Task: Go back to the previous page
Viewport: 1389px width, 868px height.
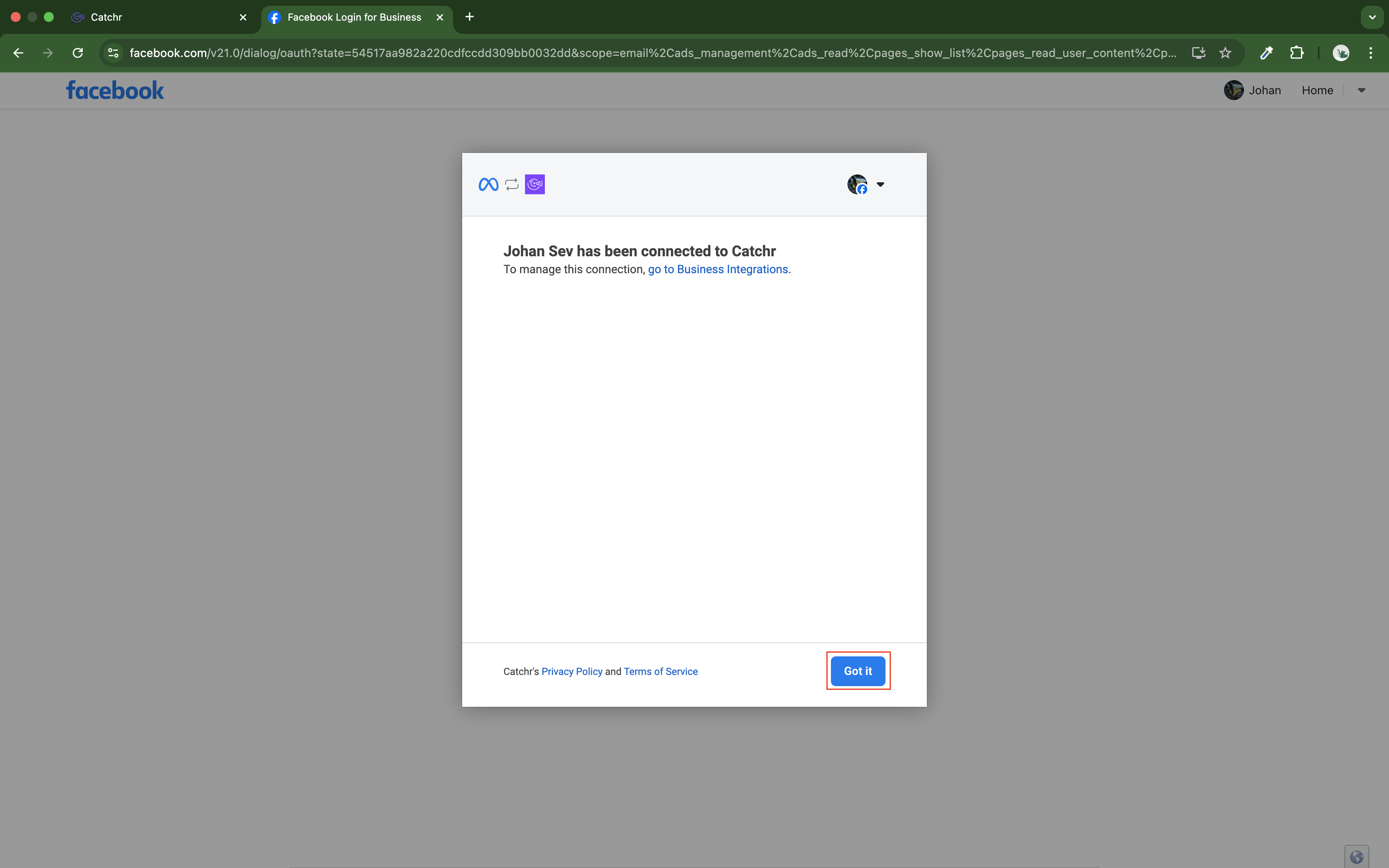Action: point(18,53)
